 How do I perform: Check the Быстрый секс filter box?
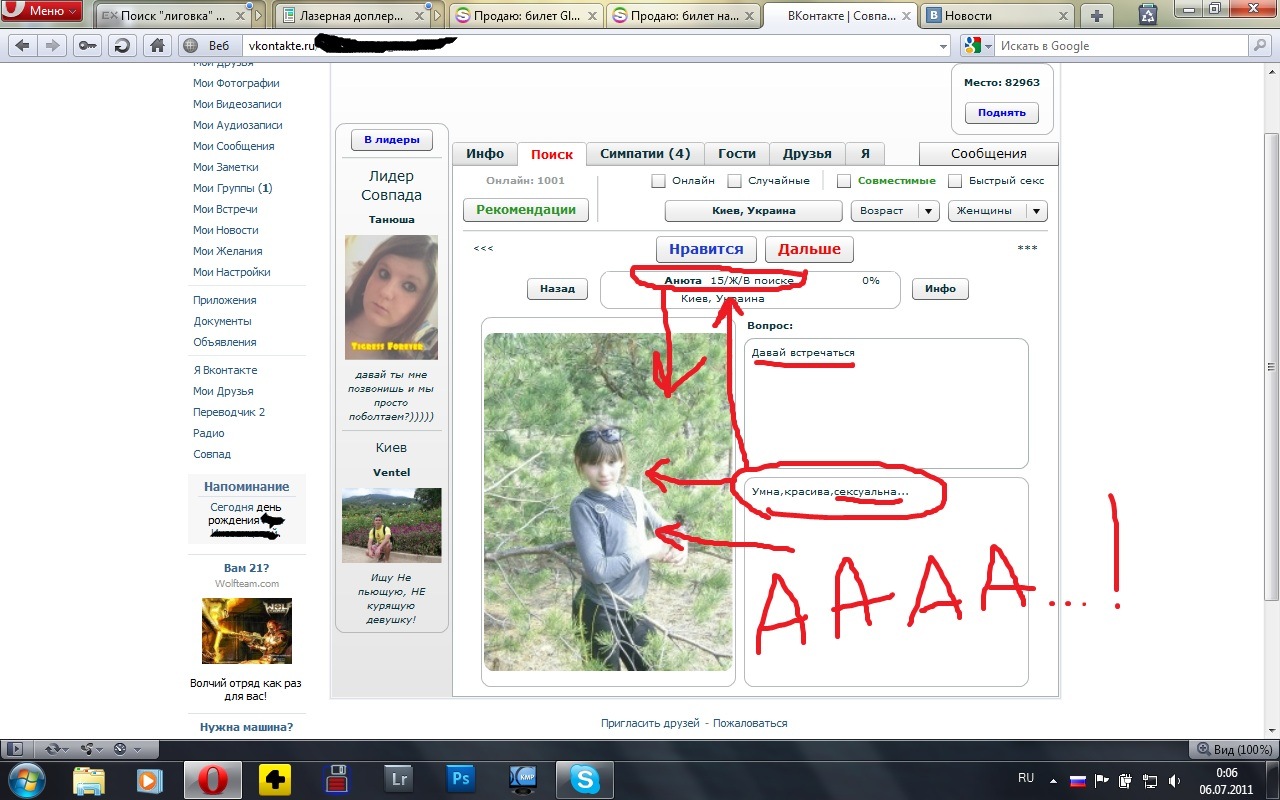click(x=954, y=181)
